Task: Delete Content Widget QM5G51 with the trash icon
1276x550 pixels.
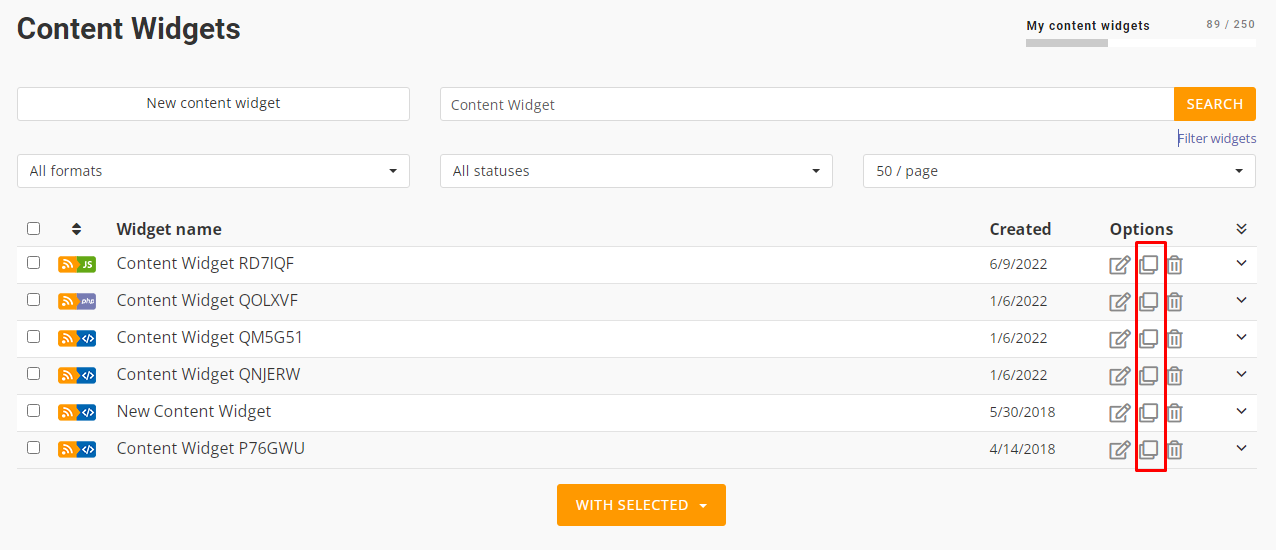Action: pos(1175,339)
